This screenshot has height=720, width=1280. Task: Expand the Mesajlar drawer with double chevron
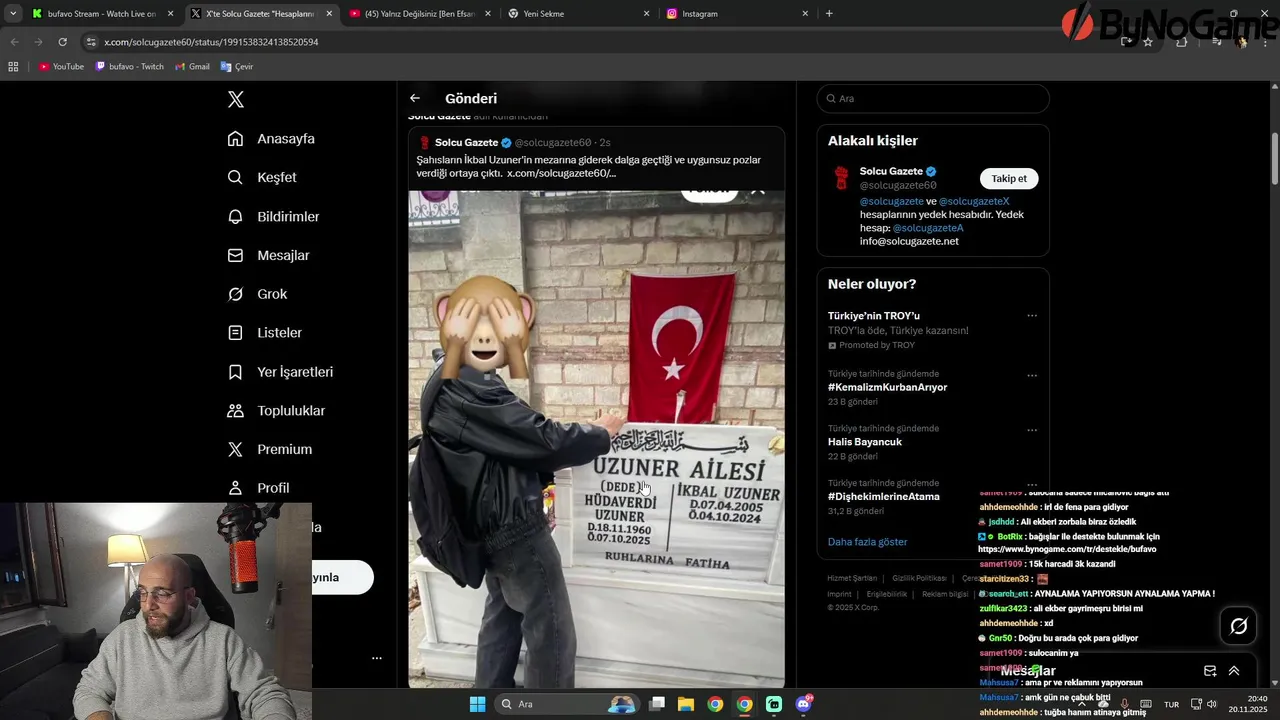(x=1234, y=671)
